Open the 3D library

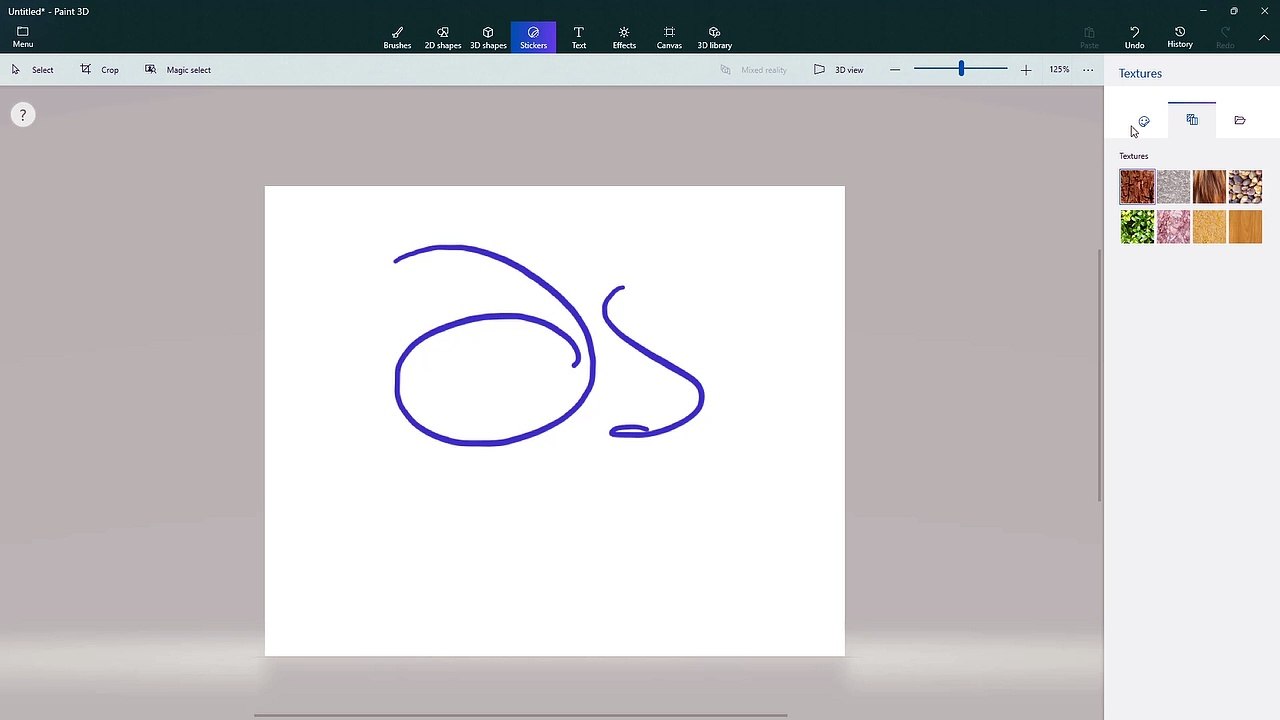(714, 37)
